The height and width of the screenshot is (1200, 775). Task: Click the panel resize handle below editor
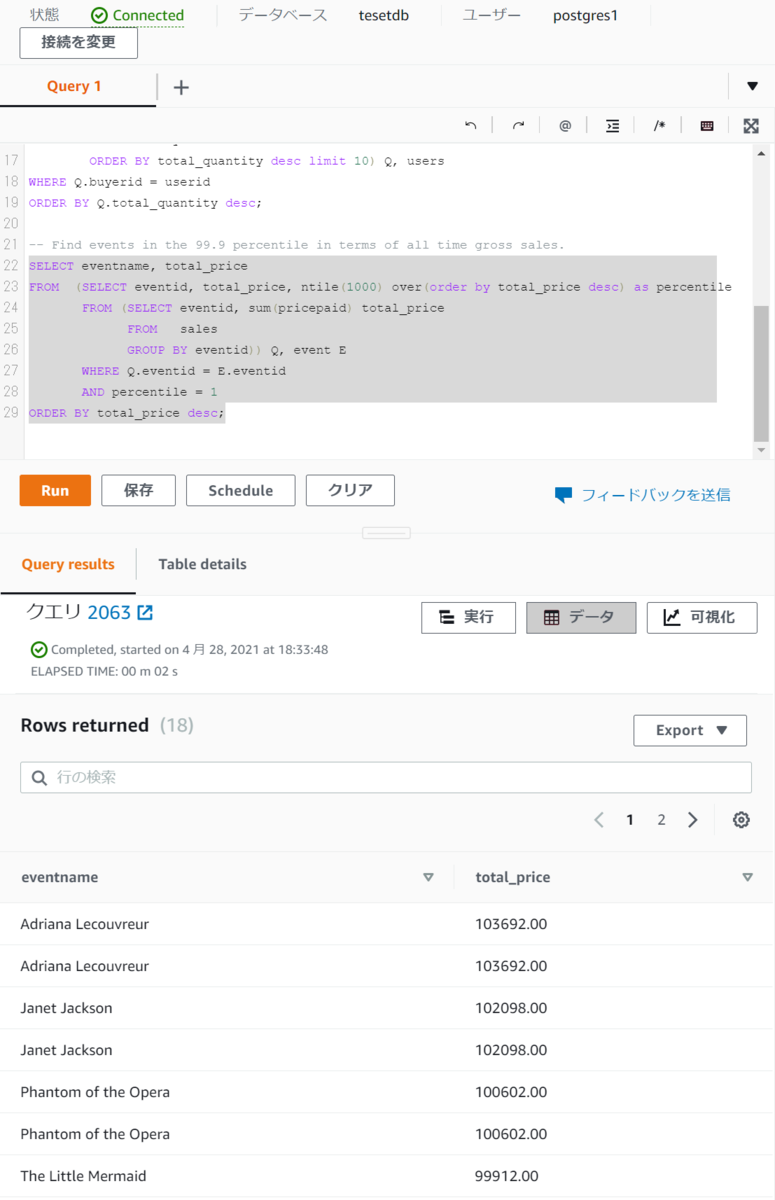point(387,533)
